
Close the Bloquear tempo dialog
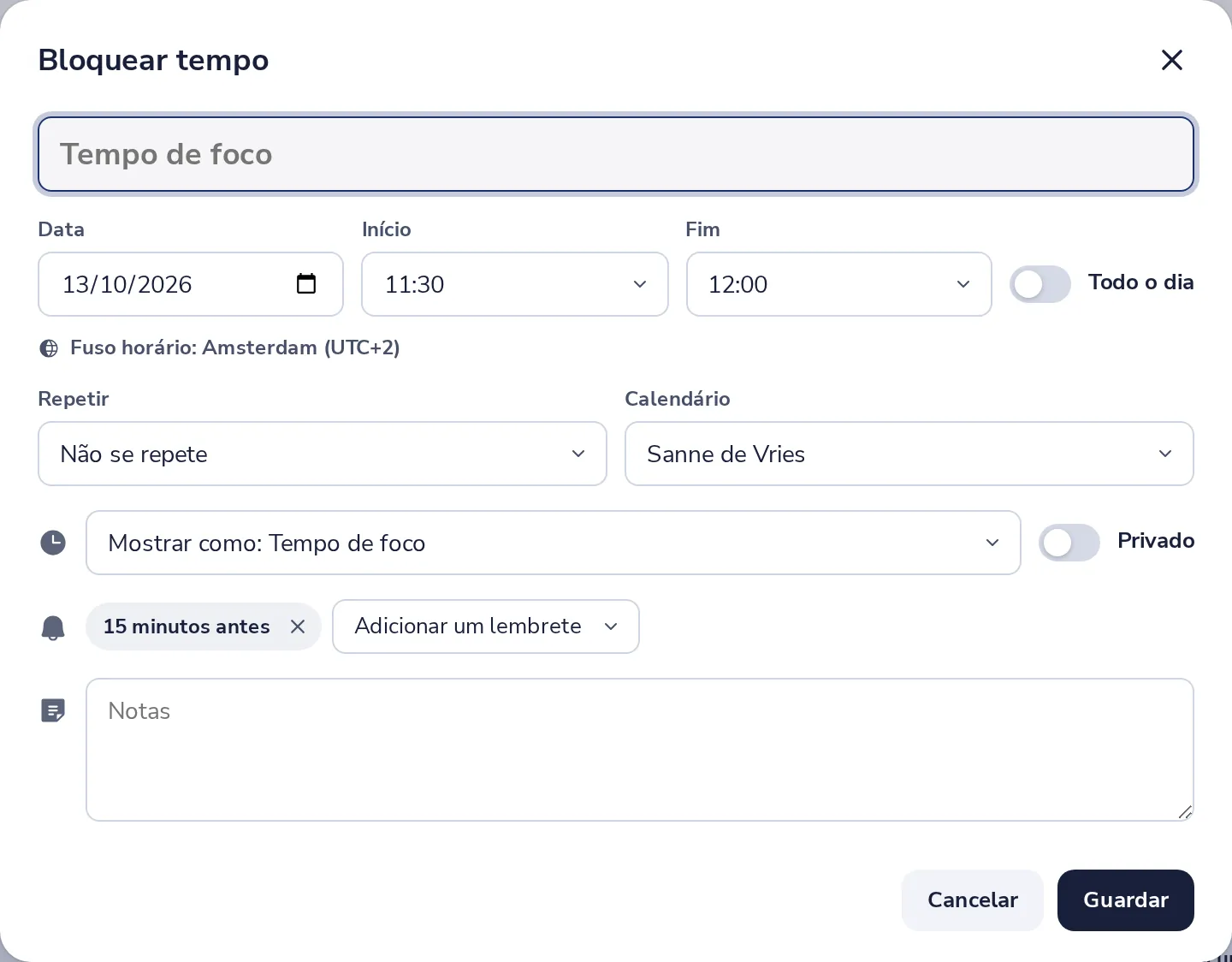[1171, 60]
